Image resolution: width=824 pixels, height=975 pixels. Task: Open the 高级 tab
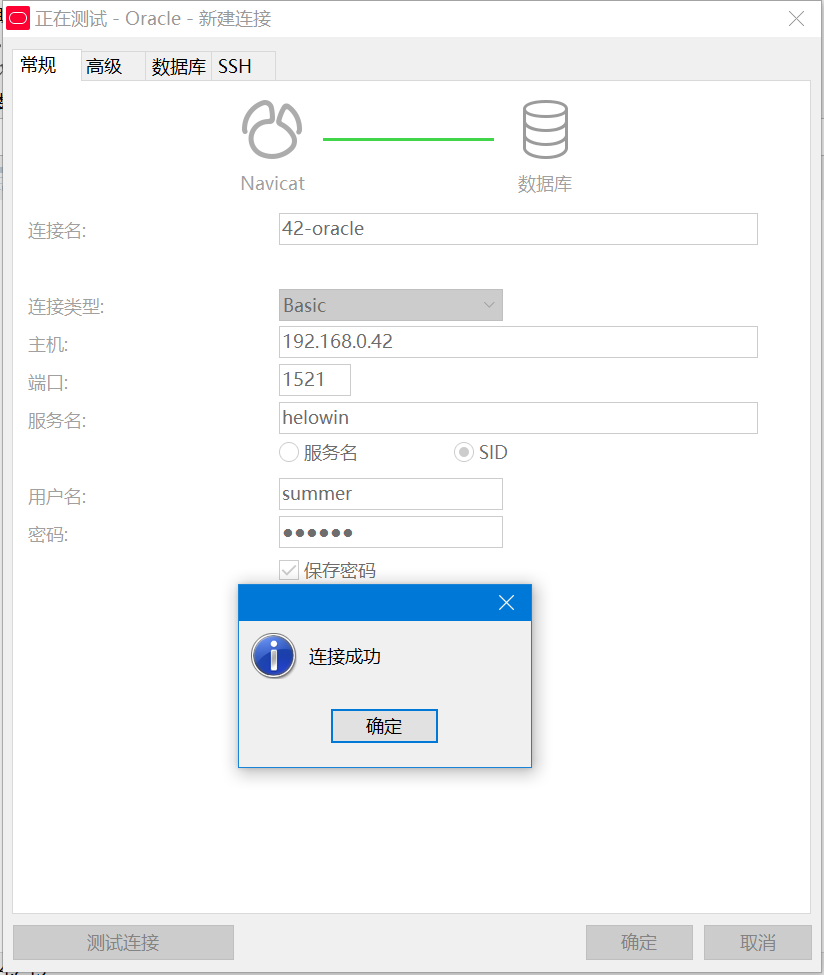[113, 66]
